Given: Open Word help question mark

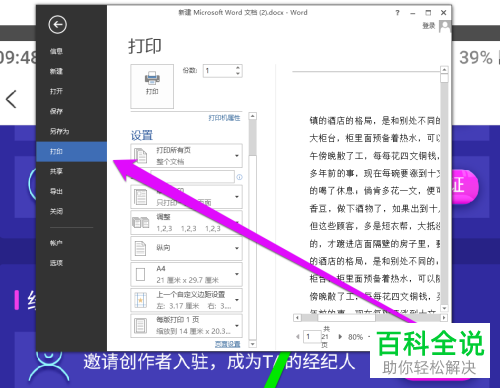Looking at the screenshot, I should [397, 13].
